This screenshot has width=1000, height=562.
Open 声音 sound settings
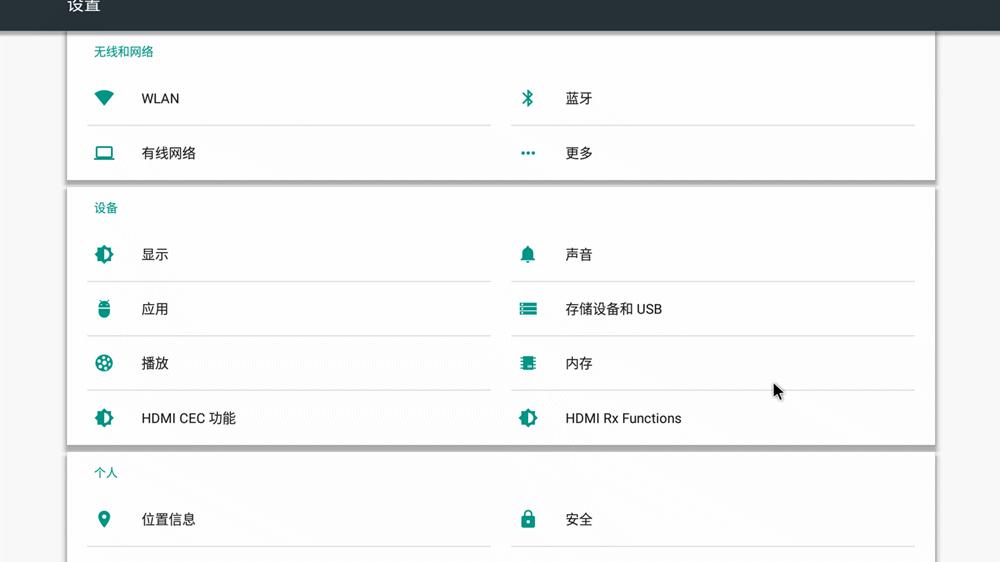(x=712, y=255)
